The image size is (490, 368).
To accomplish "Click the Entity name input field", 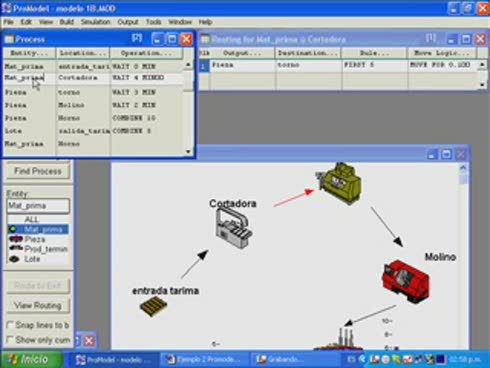I will point(38,205).
